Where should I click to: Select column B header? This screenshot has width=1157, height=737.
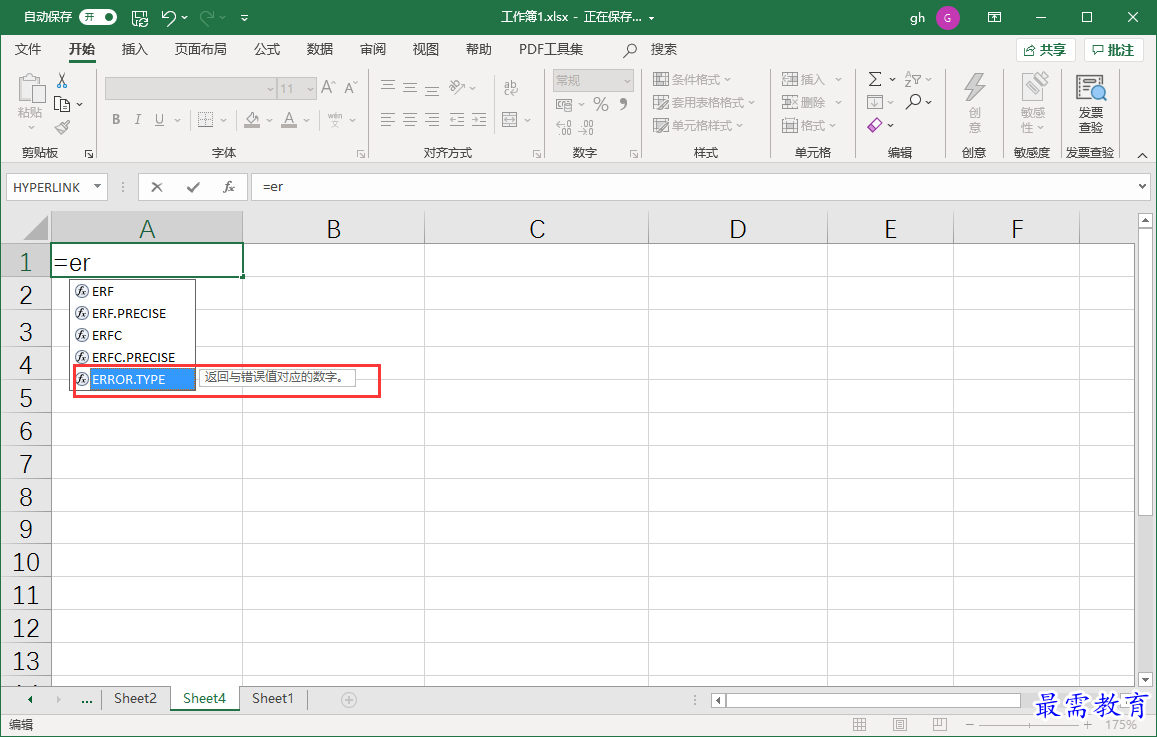pyautogui.click(x=334, y=229)
